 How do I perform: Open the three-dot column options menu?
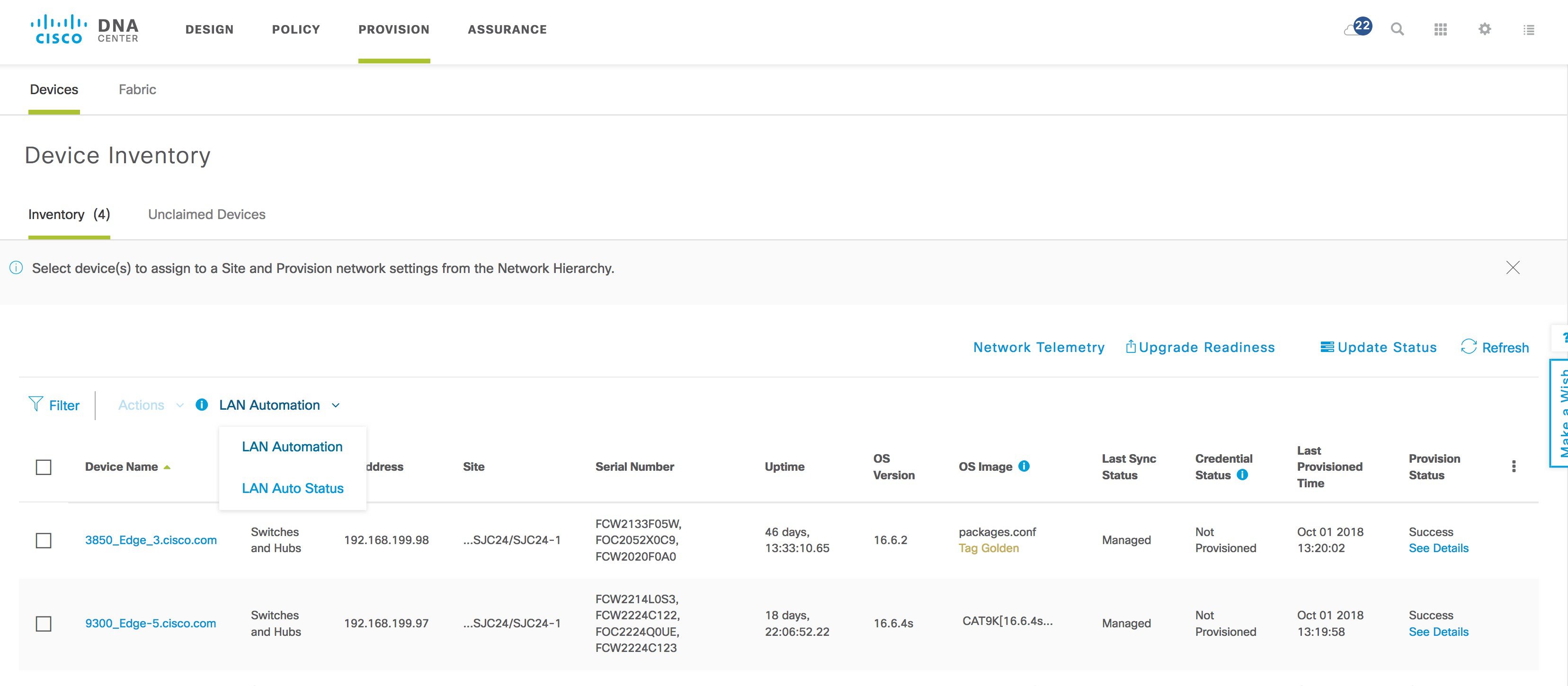[x=1514, y=466]
